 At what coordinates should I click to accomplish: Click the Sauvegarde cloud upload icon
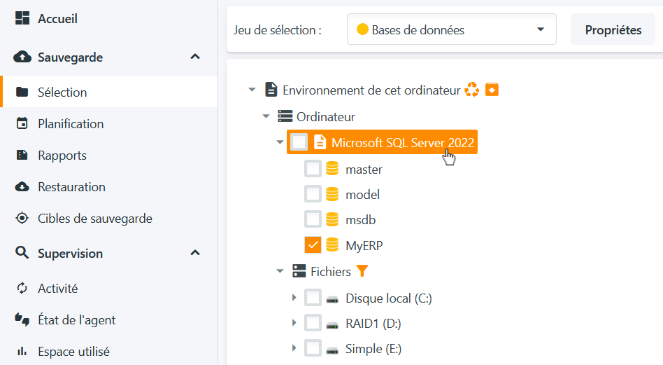pyautogui.click(x=22, y=57)
